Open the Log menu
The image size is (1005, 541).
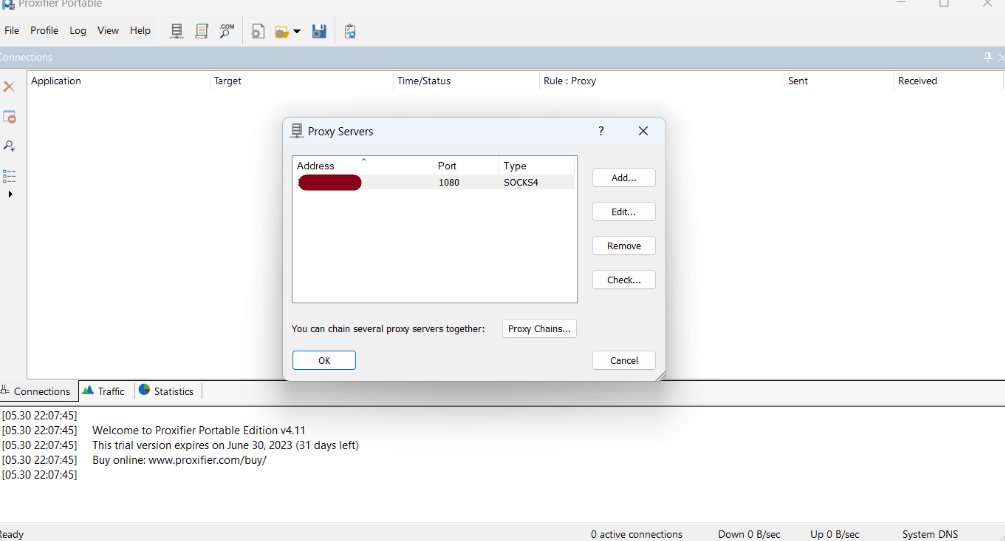(78, 31)
